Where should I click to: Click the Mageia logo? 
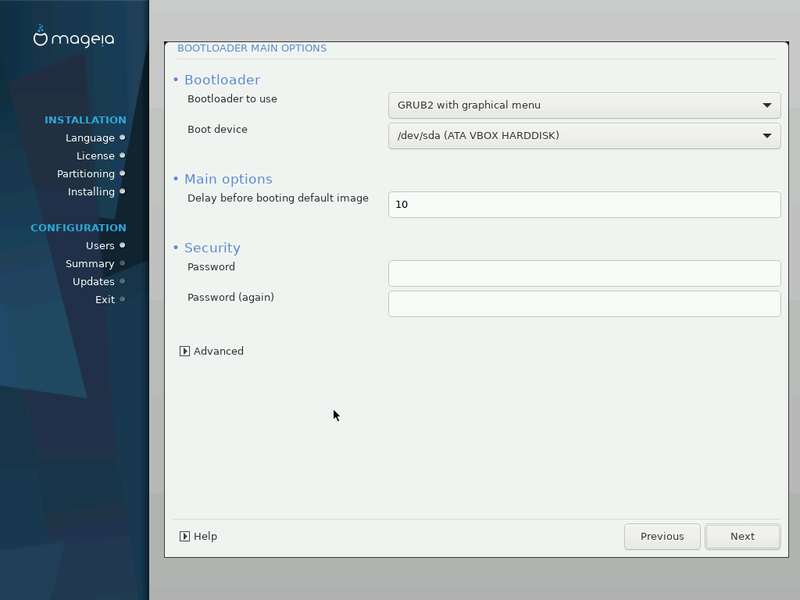(74, 37)
